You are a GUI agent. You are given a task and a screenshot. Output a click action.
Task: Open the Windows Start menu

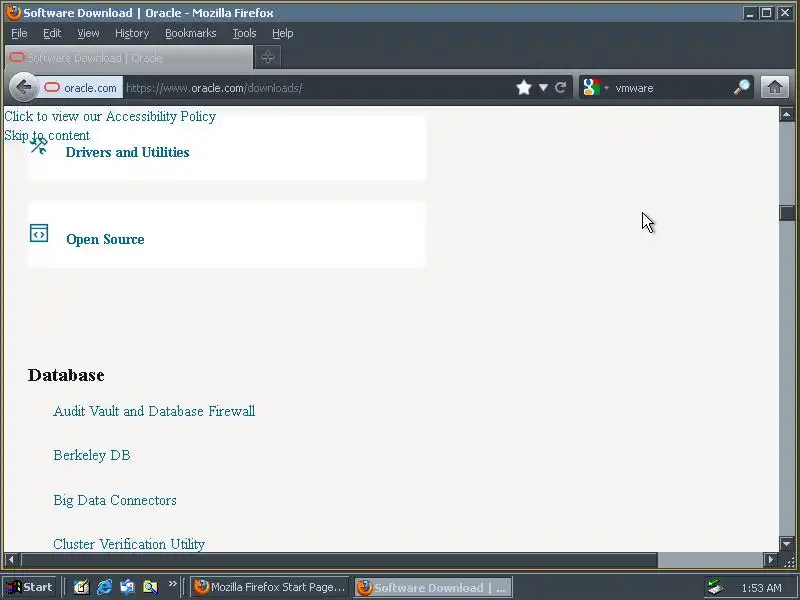30,587
